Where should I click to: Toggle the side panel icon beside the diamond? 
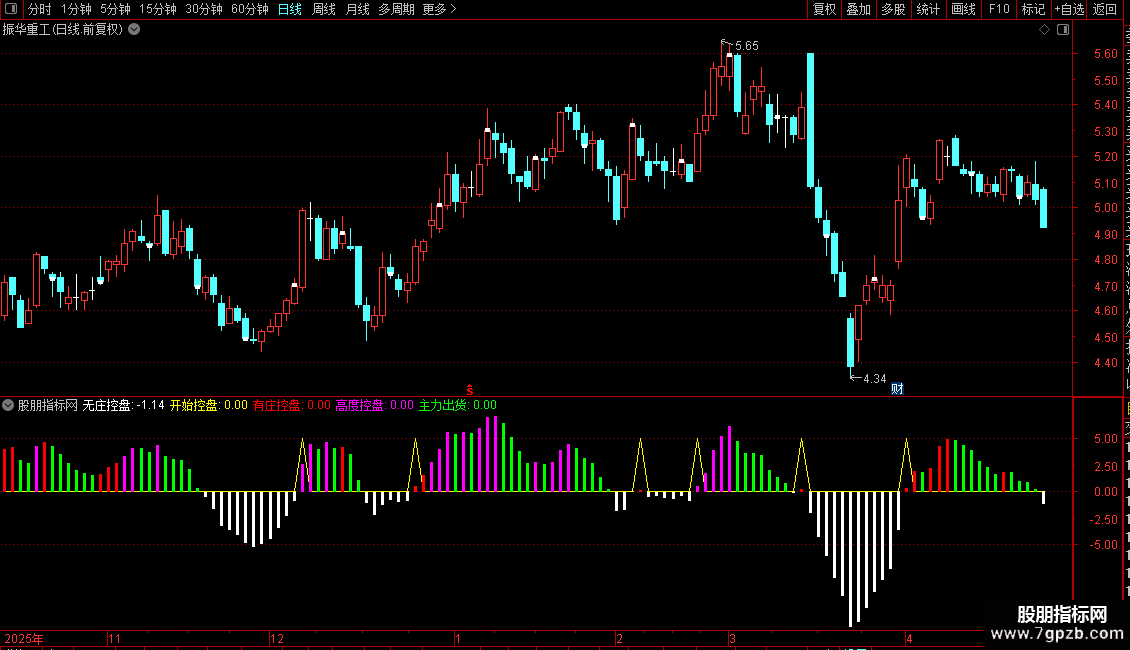tap(1063, 30)
